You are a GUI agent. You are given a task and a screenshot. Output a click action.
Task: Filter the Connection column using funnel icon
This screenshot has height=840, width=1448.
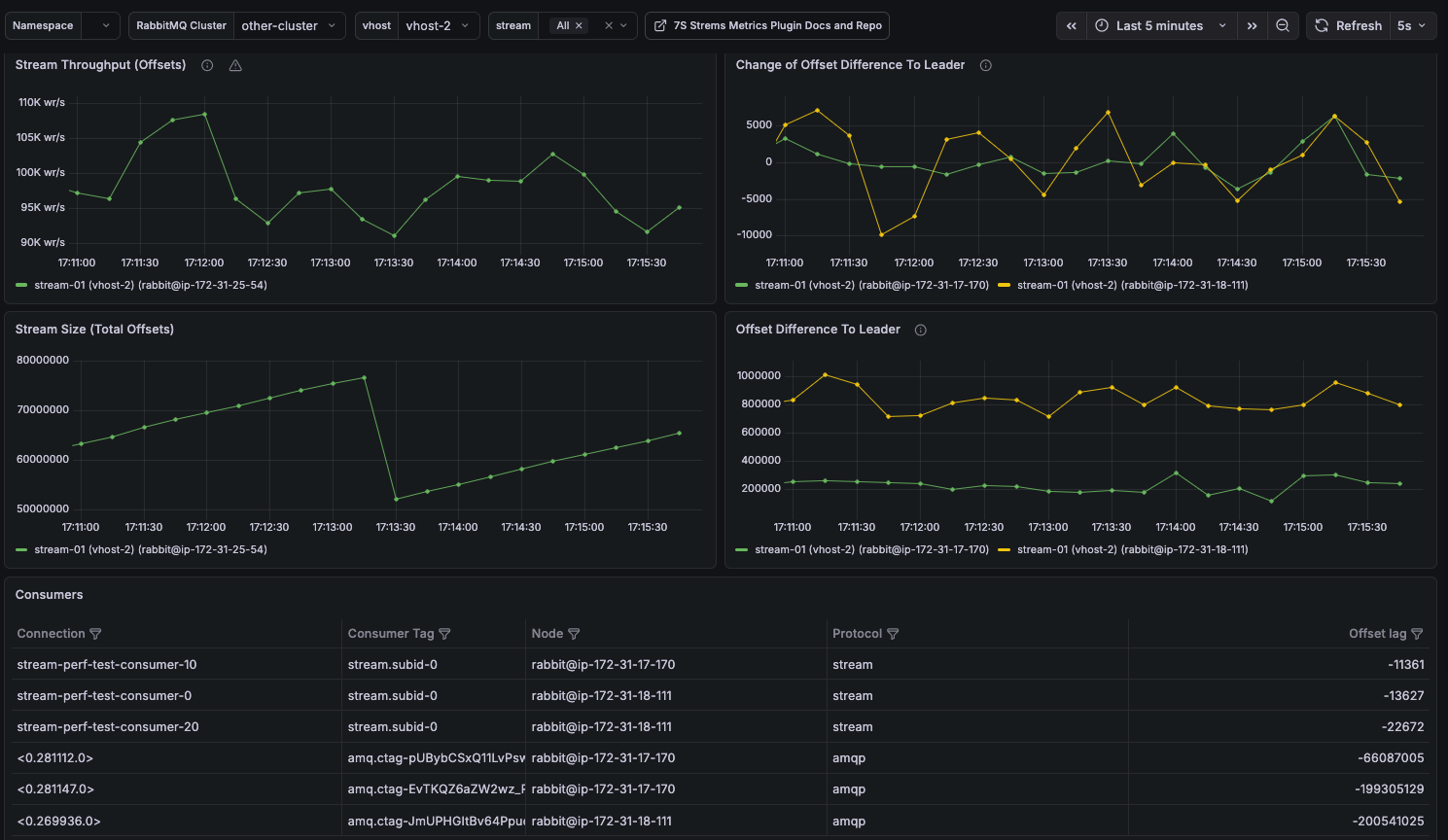click(x=95, y=634)
